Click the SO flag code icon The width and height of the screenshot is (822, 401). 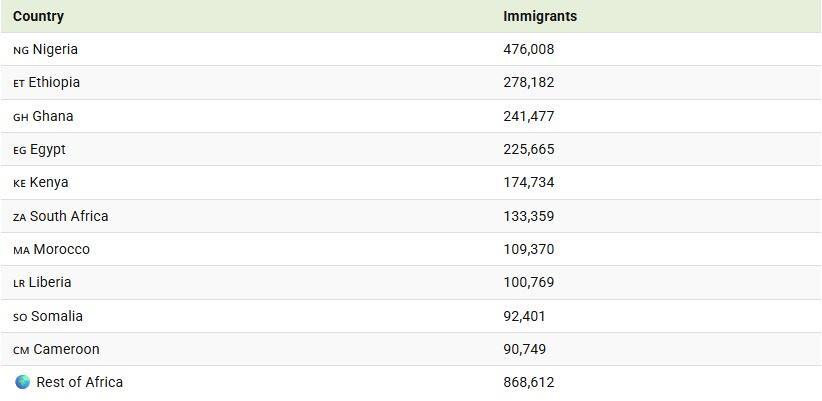click(20, 317)
